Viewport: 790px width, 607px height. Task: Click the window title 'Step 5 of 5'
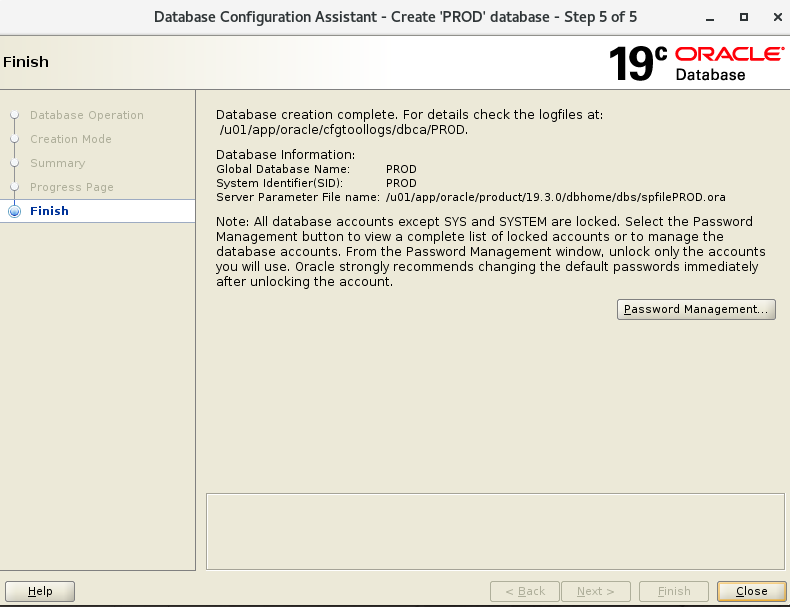tap(601, 17)
